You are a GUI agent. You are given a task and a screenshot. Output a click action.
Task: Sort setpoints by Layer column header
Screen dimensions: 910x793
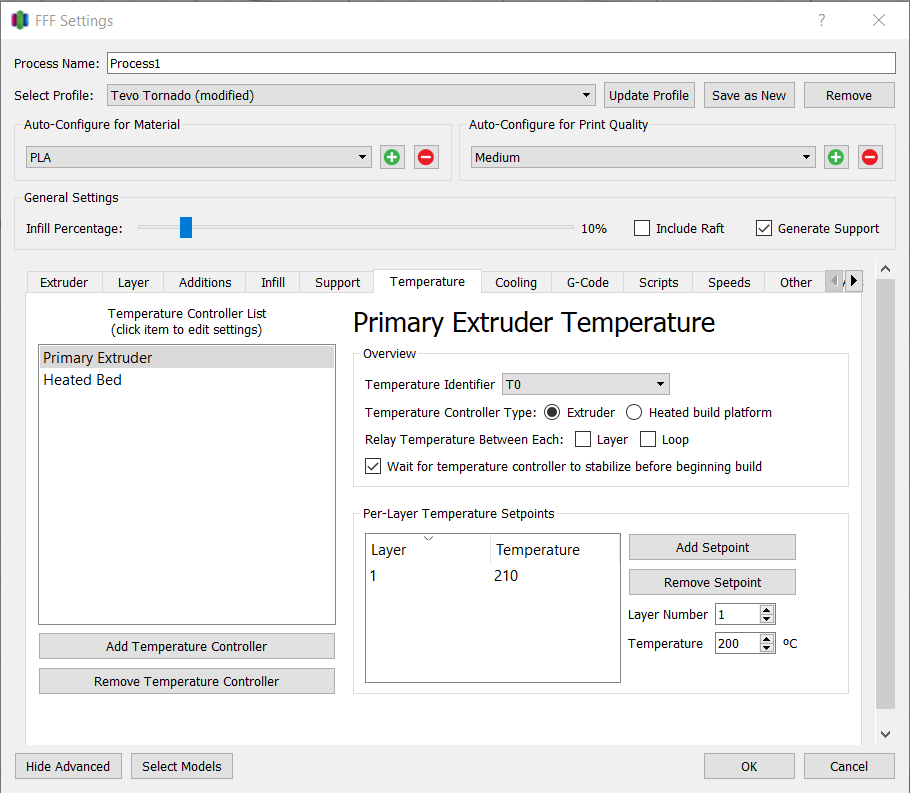click(x=428, y=549)
